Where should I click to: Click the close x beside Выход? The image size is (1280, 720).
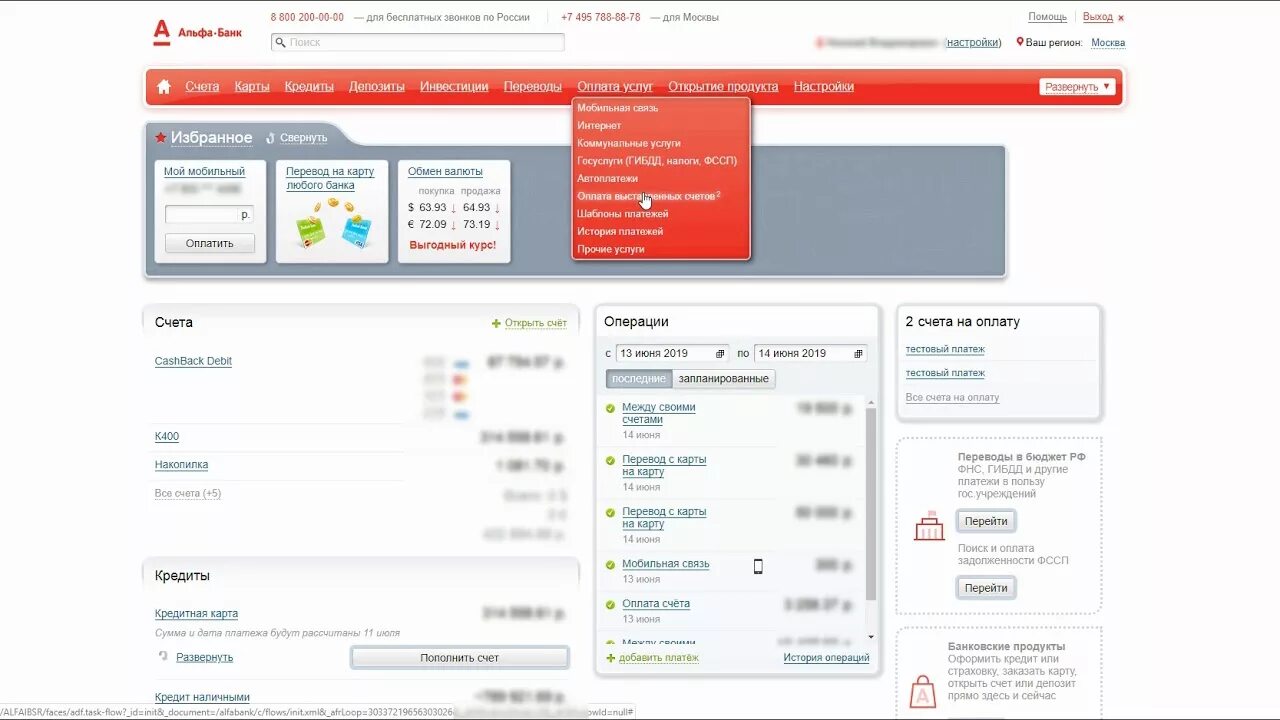[x=1121, y=18]
